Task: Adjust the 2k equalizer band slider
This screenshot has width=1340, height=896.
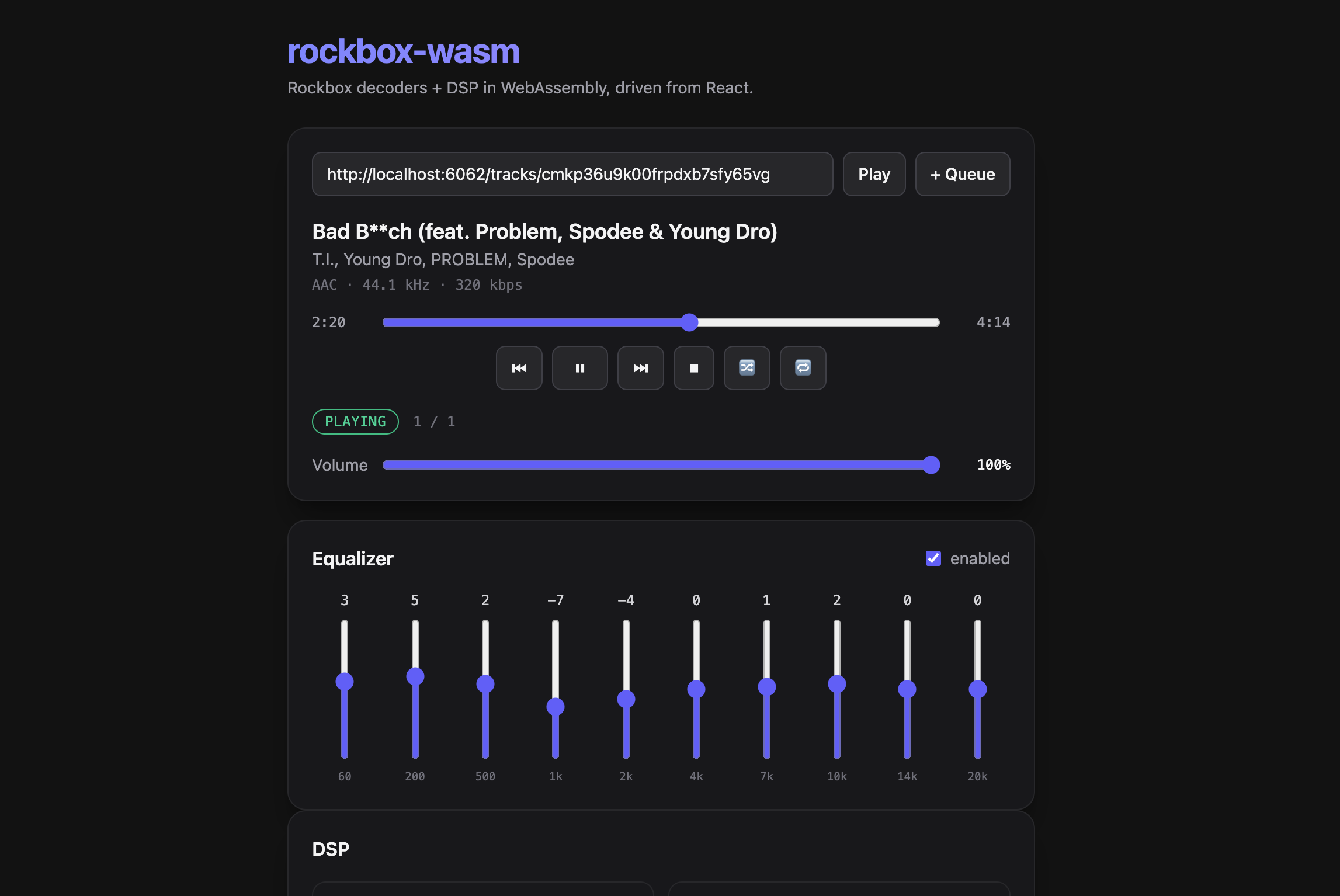Action: coord(626,689)
